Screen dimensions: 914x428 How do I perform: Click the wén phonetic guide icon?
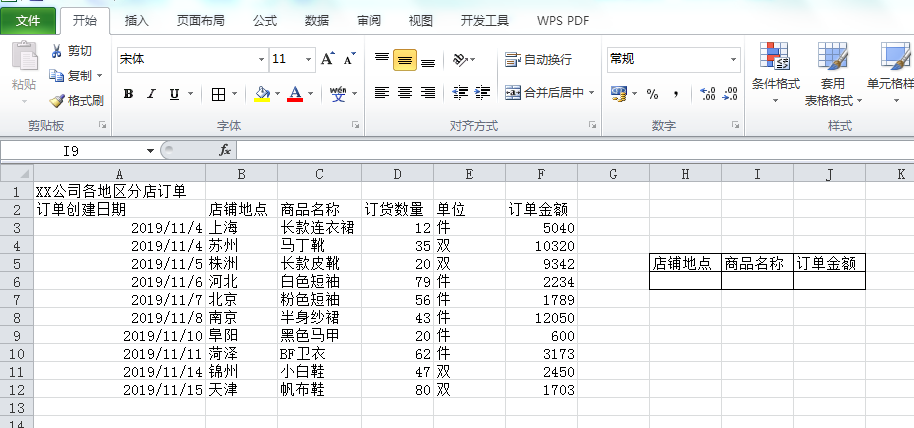[338, 94]
